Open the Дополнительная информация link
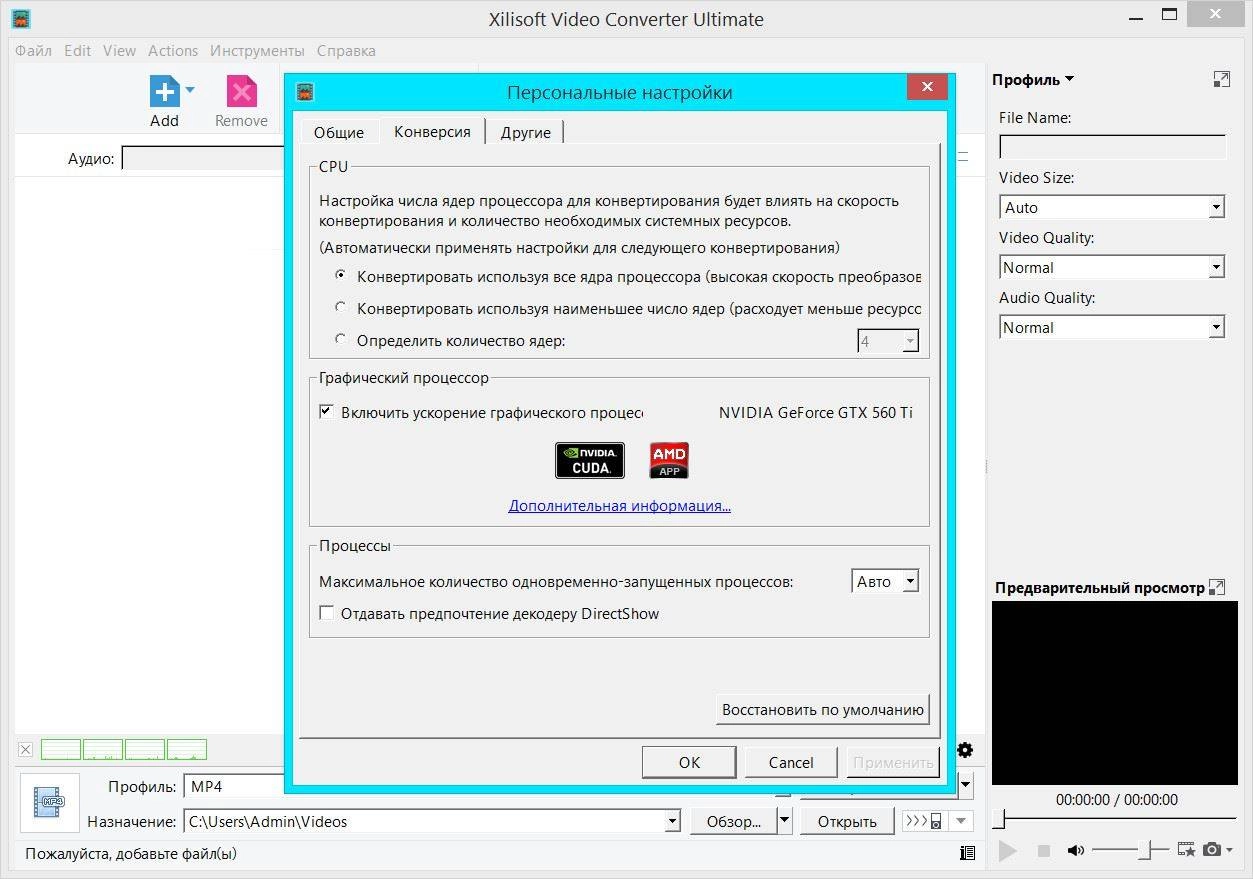Viewport: 1253px width, 879px height. click(x=619, y=505)
